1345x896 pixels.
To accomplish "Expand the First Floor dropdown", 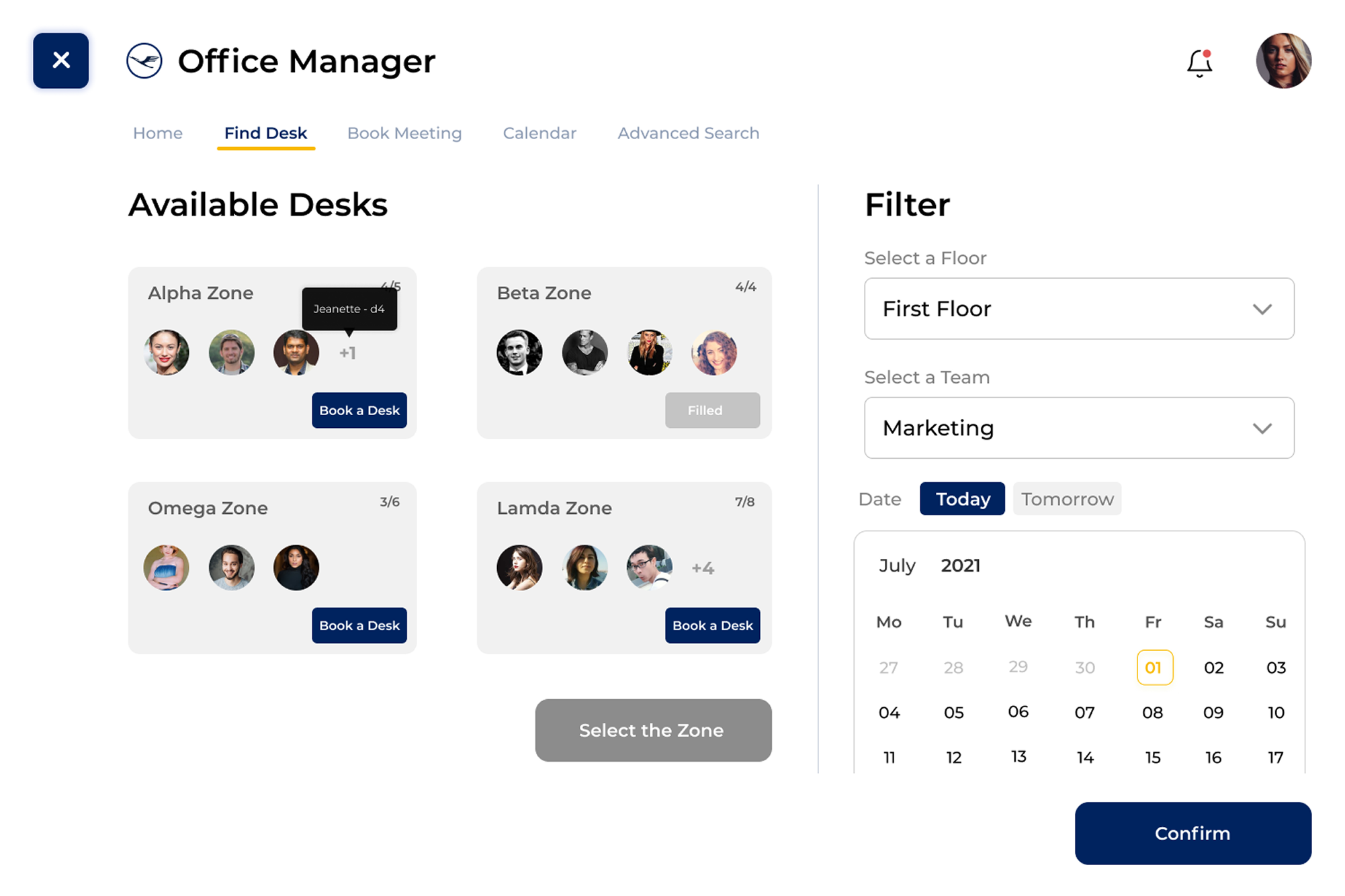I will coord(1079,309).
